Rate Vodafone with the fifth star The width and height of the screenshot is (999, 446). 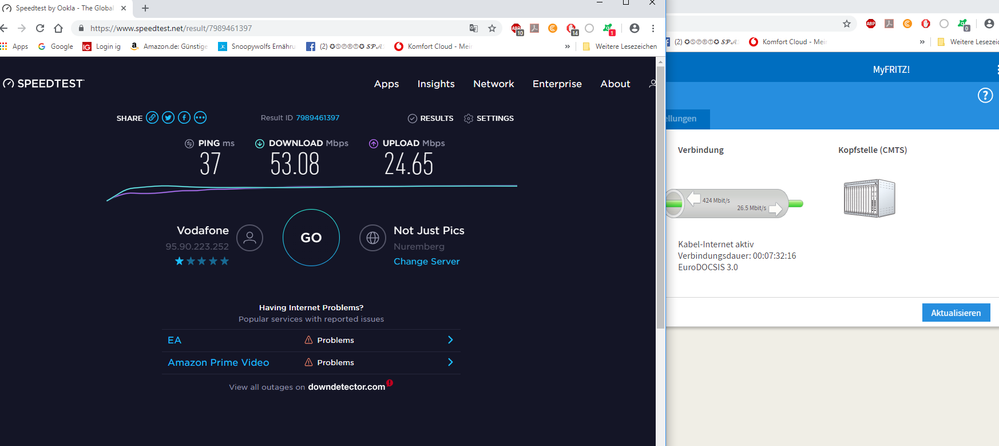click(224, 261)
